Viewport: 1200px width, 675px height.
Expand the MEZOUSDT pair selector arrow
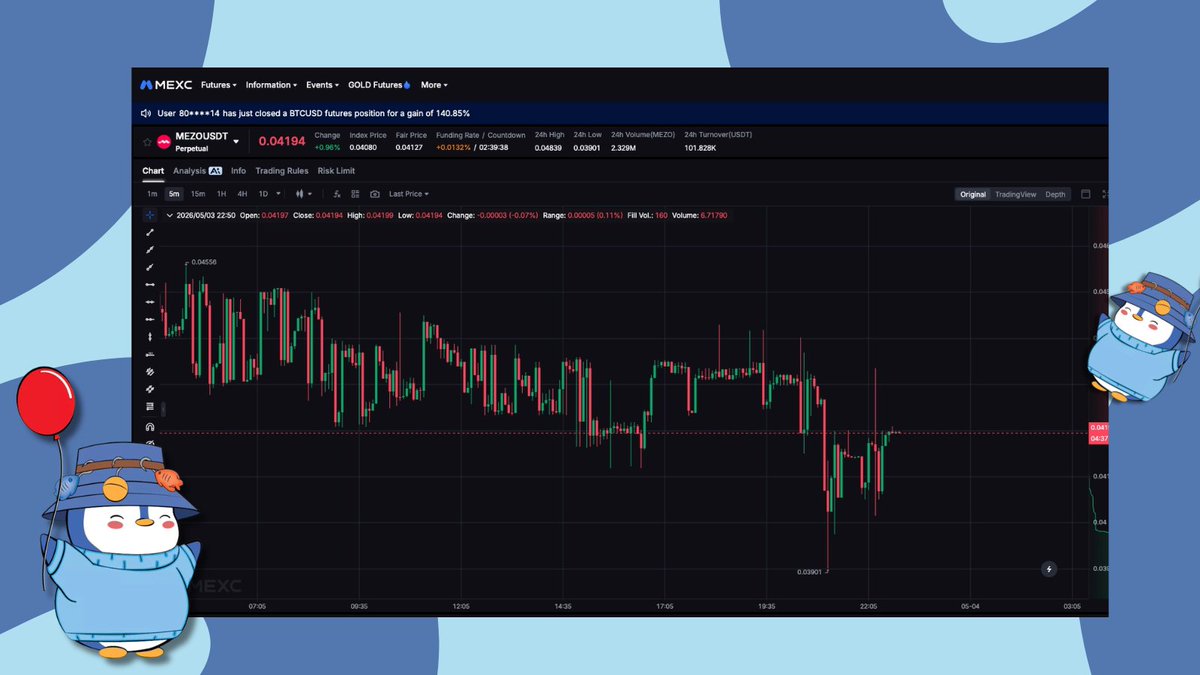tap(236, 142)
